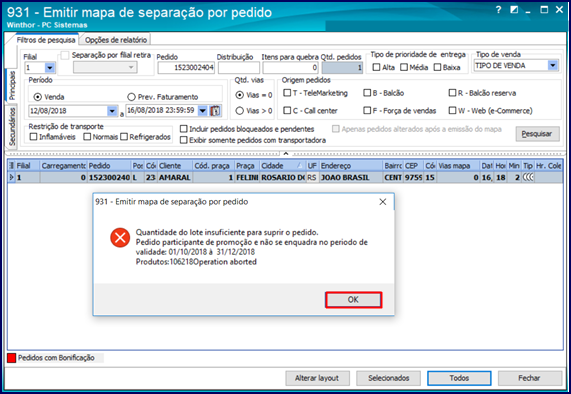This screenshot has width=571, height=394.
Task: Open start date 12/08/2018 dropdown
Action: pyautogui.click(x=112, y=111)
